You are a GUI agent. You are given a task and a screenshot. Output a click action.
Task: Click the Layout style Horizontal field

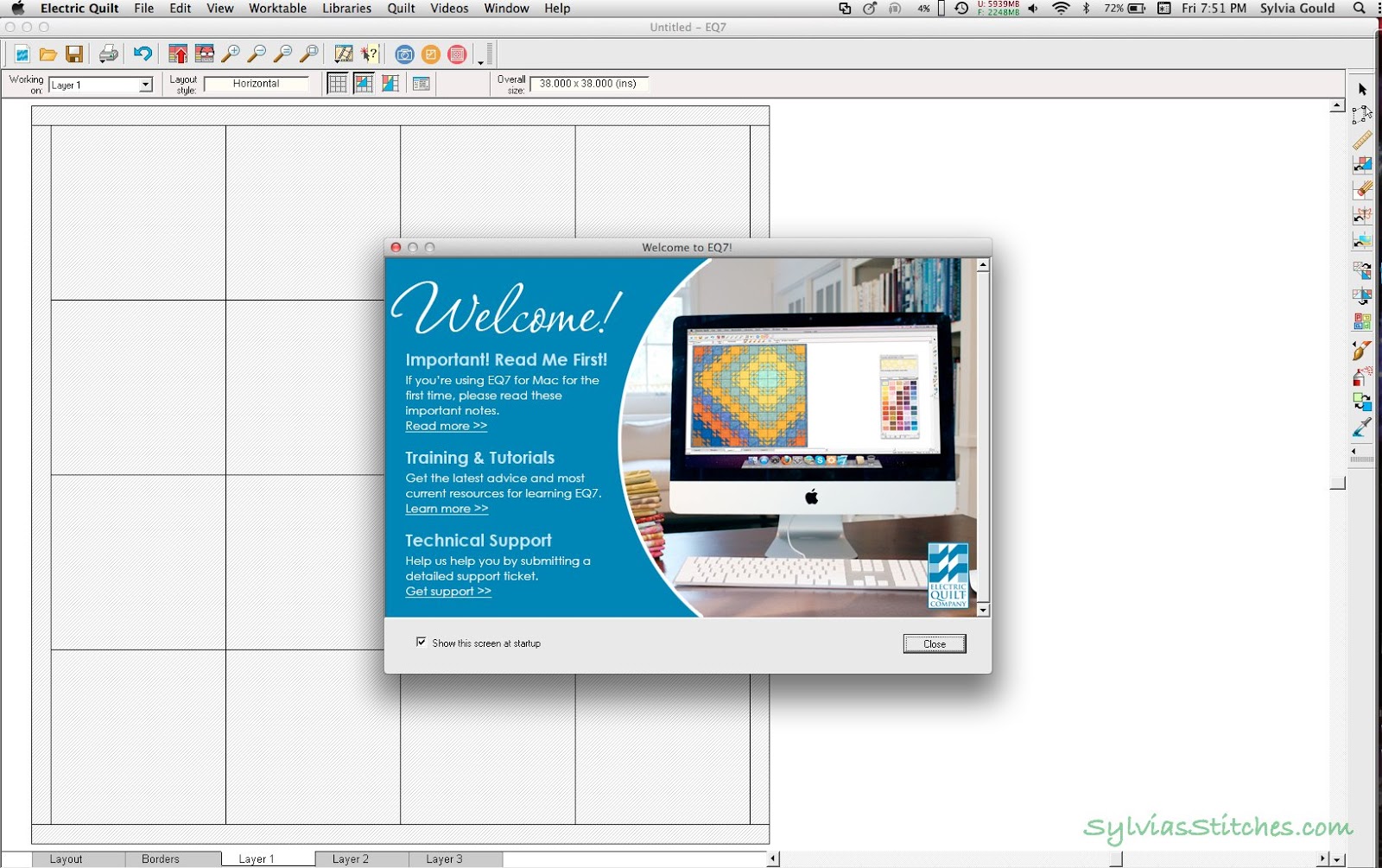pos(257,84)
